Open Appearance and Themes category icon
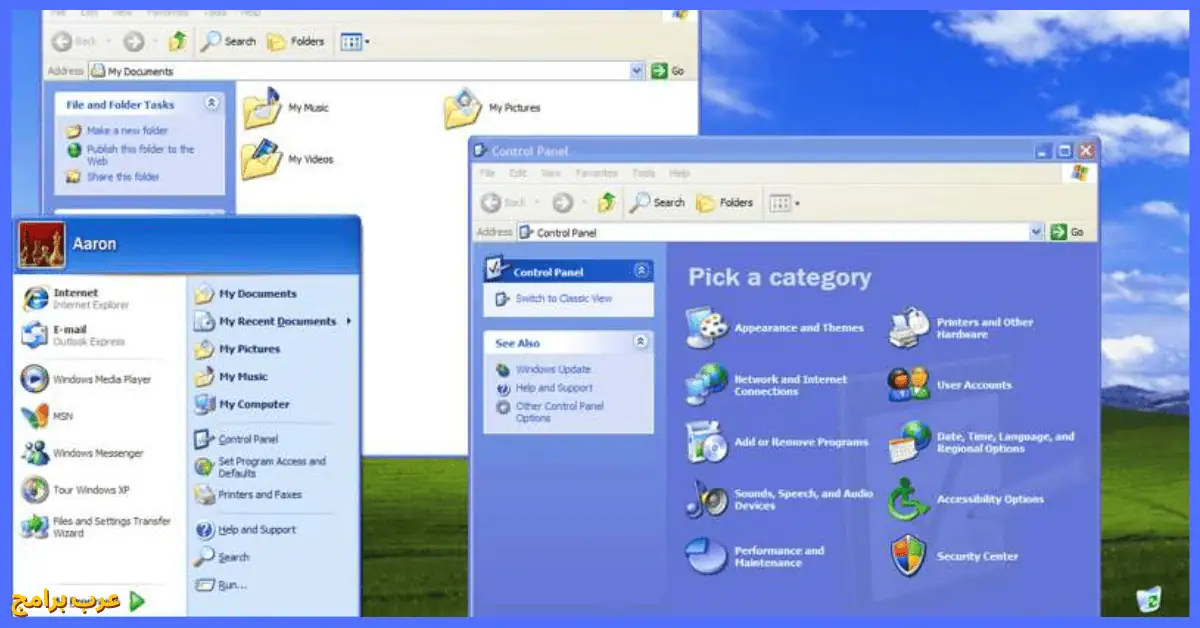The height and width of the screenshot is (628, 1200). point(707,327)
